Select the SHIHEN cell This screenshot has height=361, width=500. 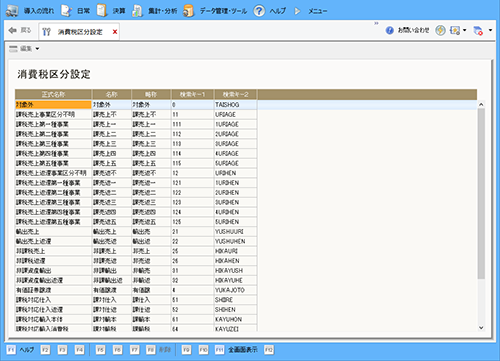click(235, 310)
